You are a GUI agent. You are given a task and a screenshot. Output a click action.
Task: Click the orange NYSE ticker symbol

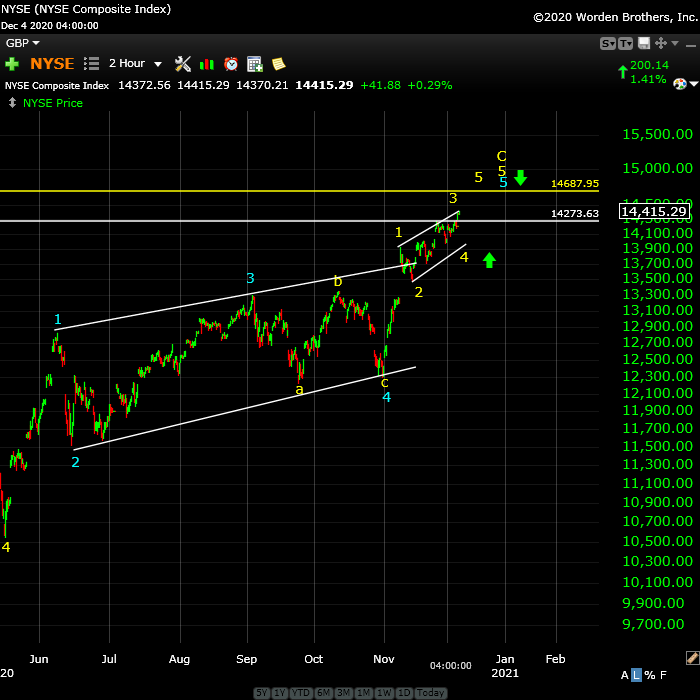(52, 64)
